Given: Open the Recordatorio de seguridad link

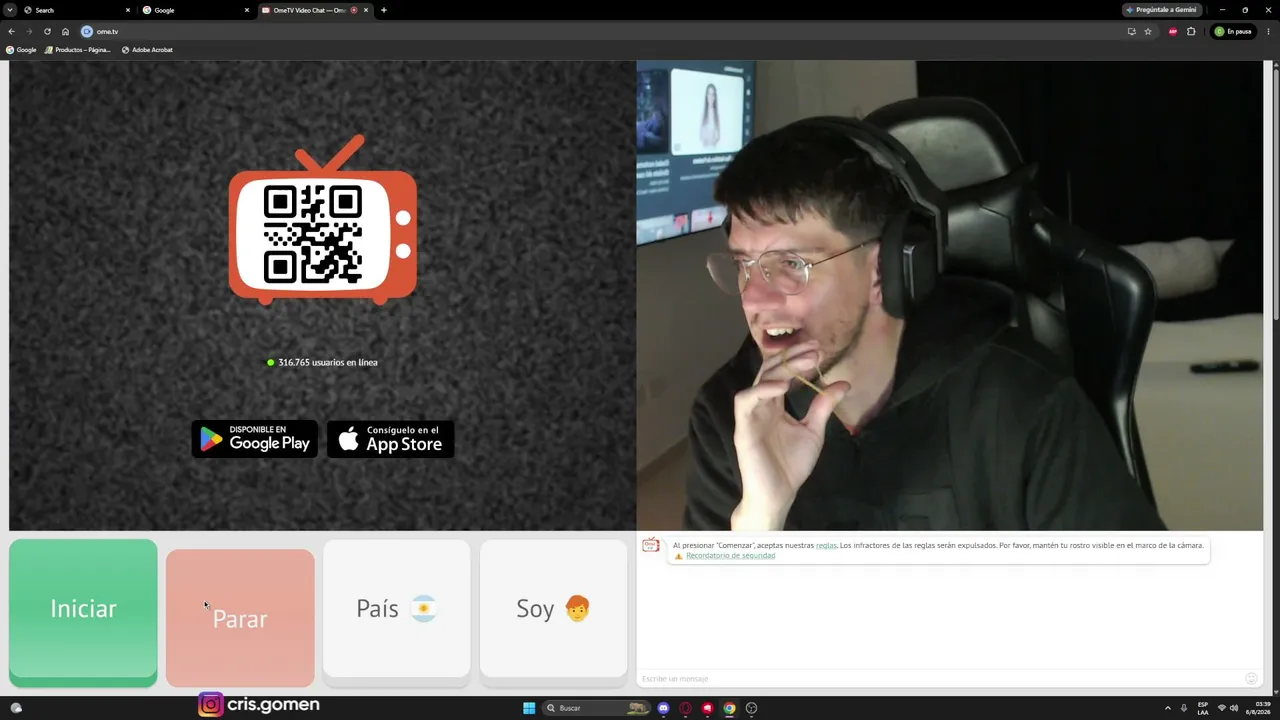Looking at the screenshot, I should pos(730,556).
